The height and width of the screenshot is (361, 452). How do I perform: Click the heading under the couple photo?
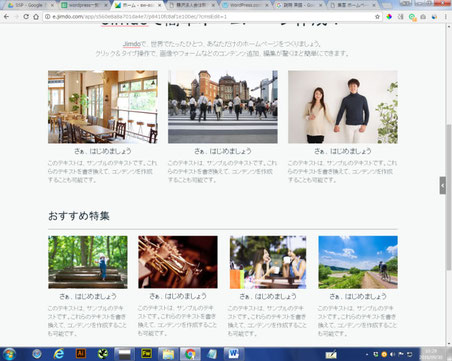coord(343,151)
